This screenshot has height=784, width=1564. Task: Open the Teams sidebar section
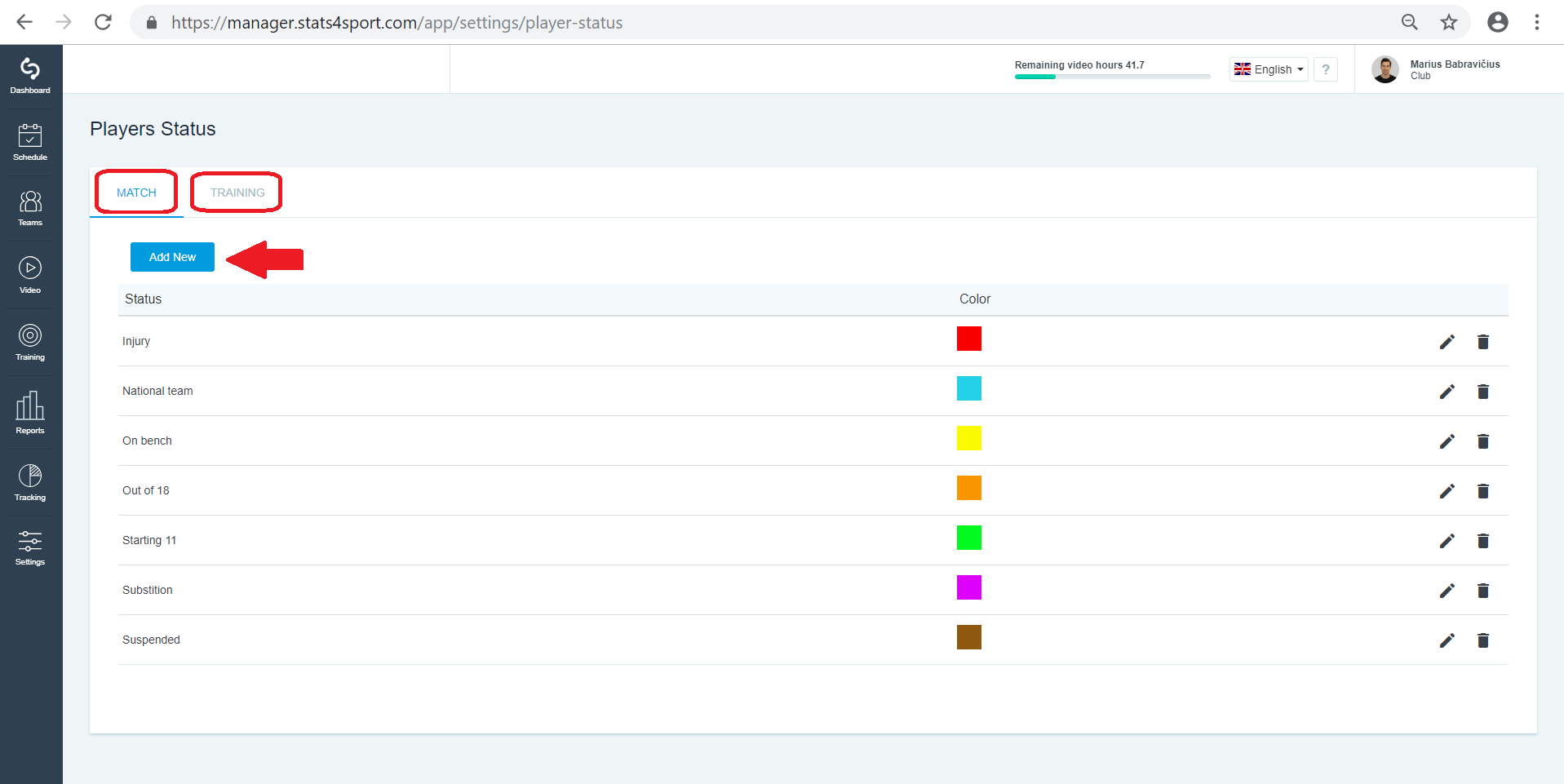[x=30, y=208]
